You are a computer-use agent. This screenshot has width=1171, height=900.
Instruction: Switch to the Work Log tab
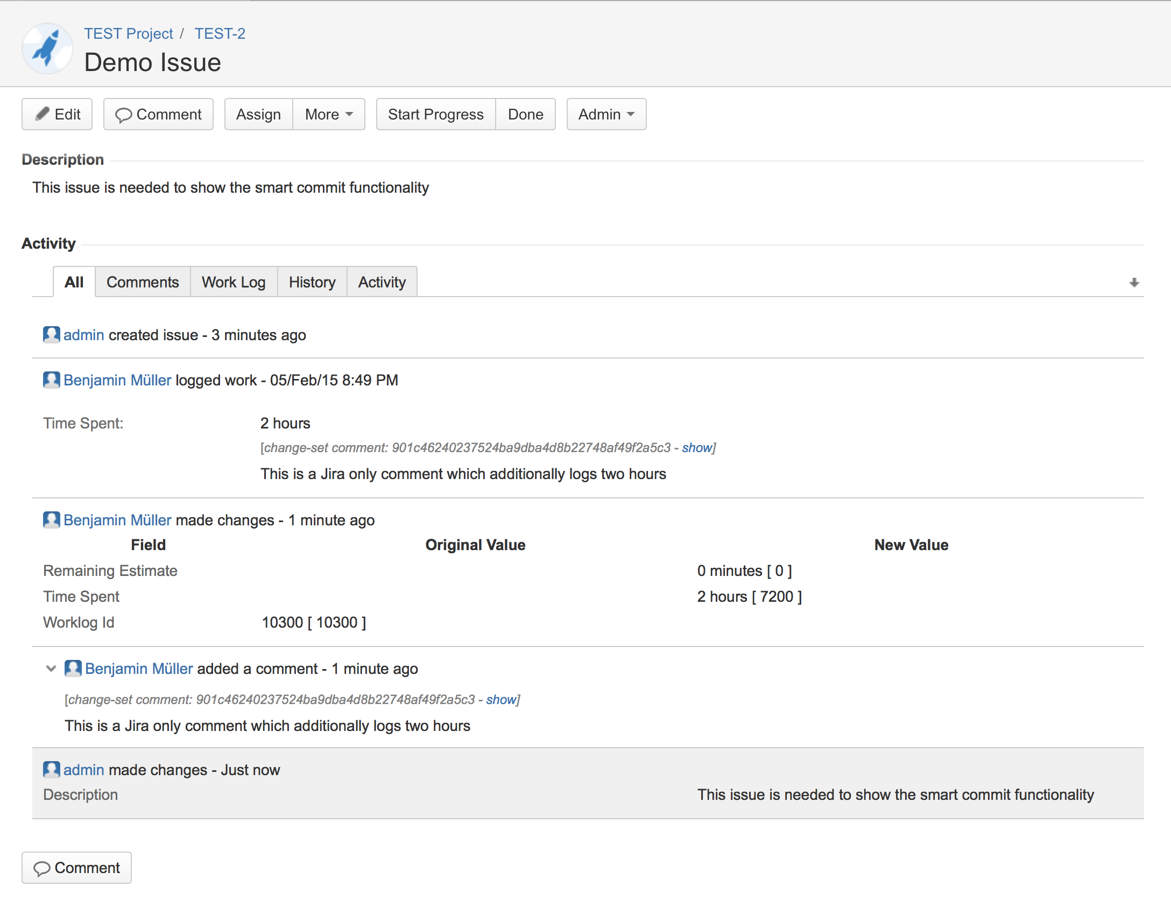pyautogui.click(x=233, y=282)
